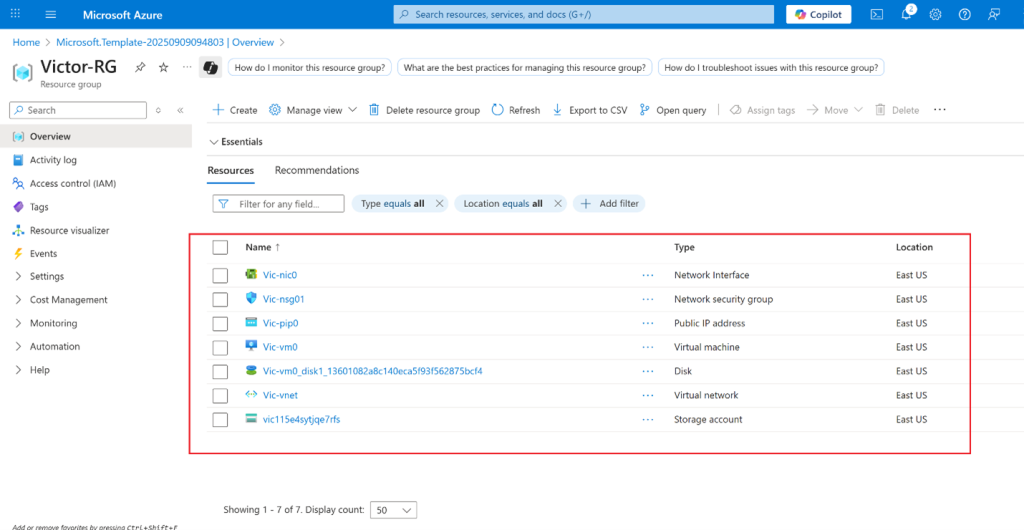Check the box for Vic-pip0

point(220,323)
